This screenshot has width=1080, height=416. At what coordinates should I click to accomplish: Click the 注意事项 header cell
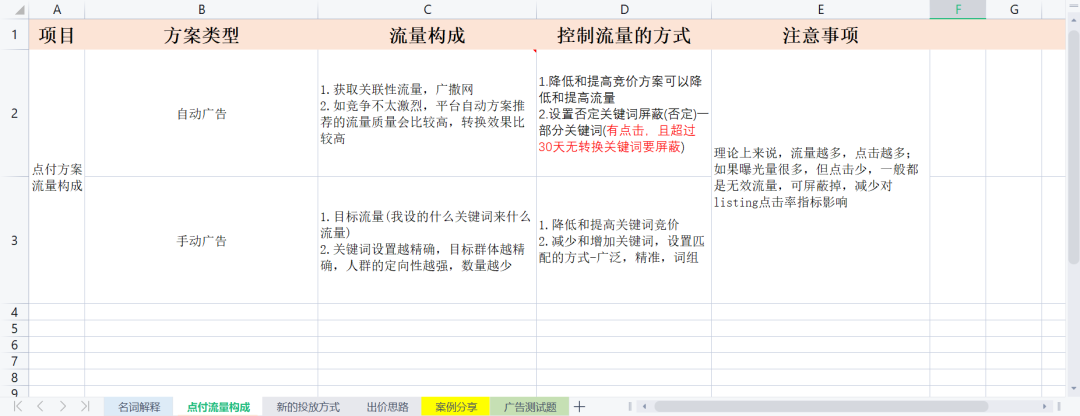click(820, 34)
